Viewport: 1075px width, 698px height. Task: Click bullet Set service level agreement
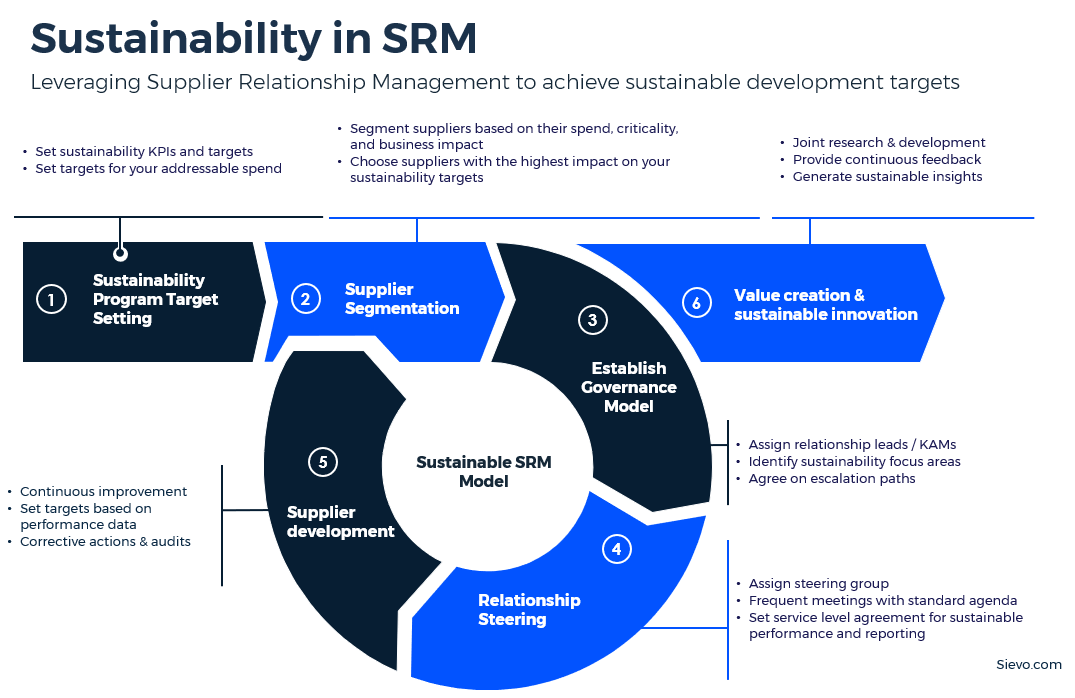point(885,625)
